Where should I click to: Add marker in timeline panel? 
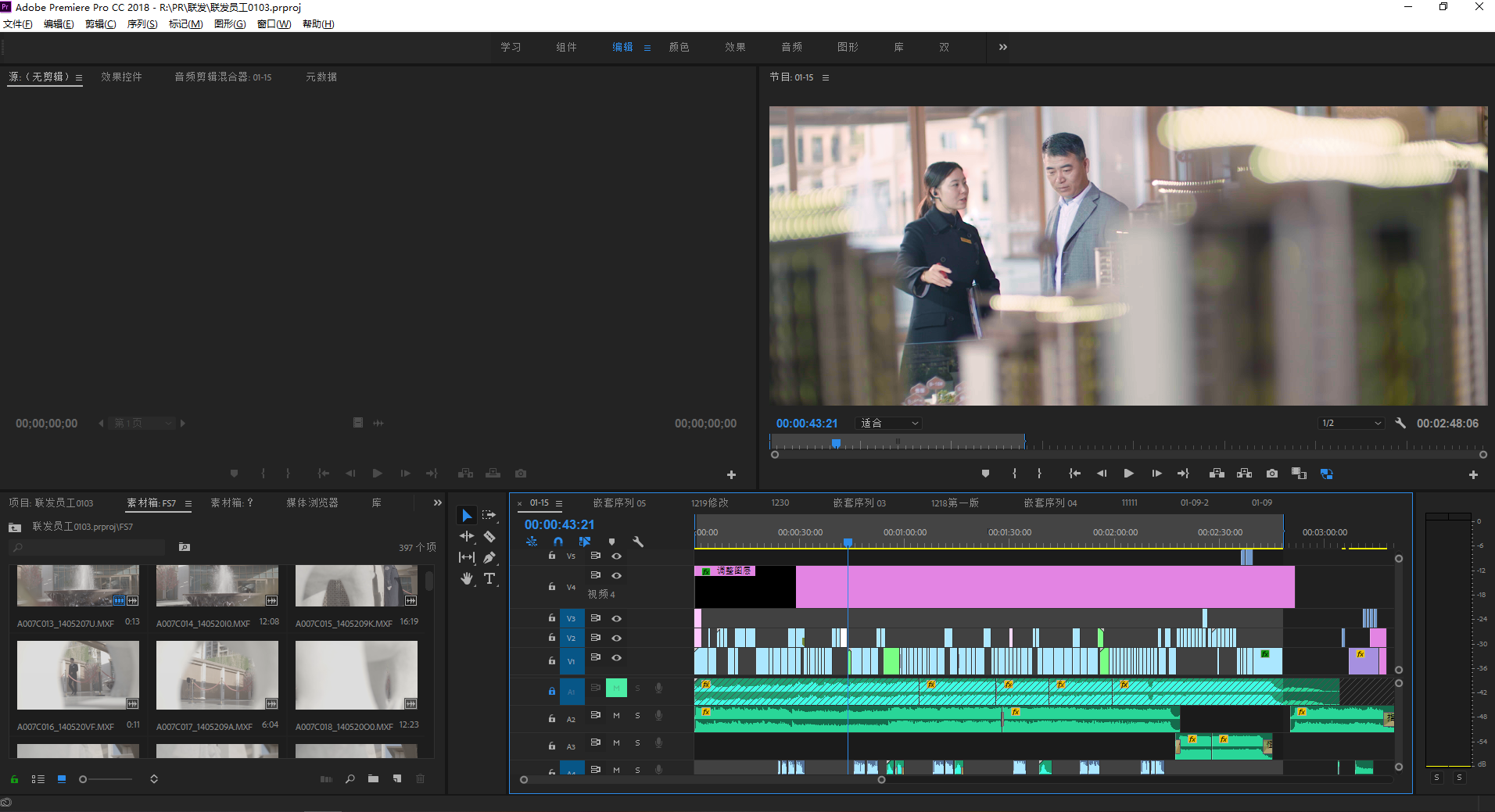click(611, 542)
